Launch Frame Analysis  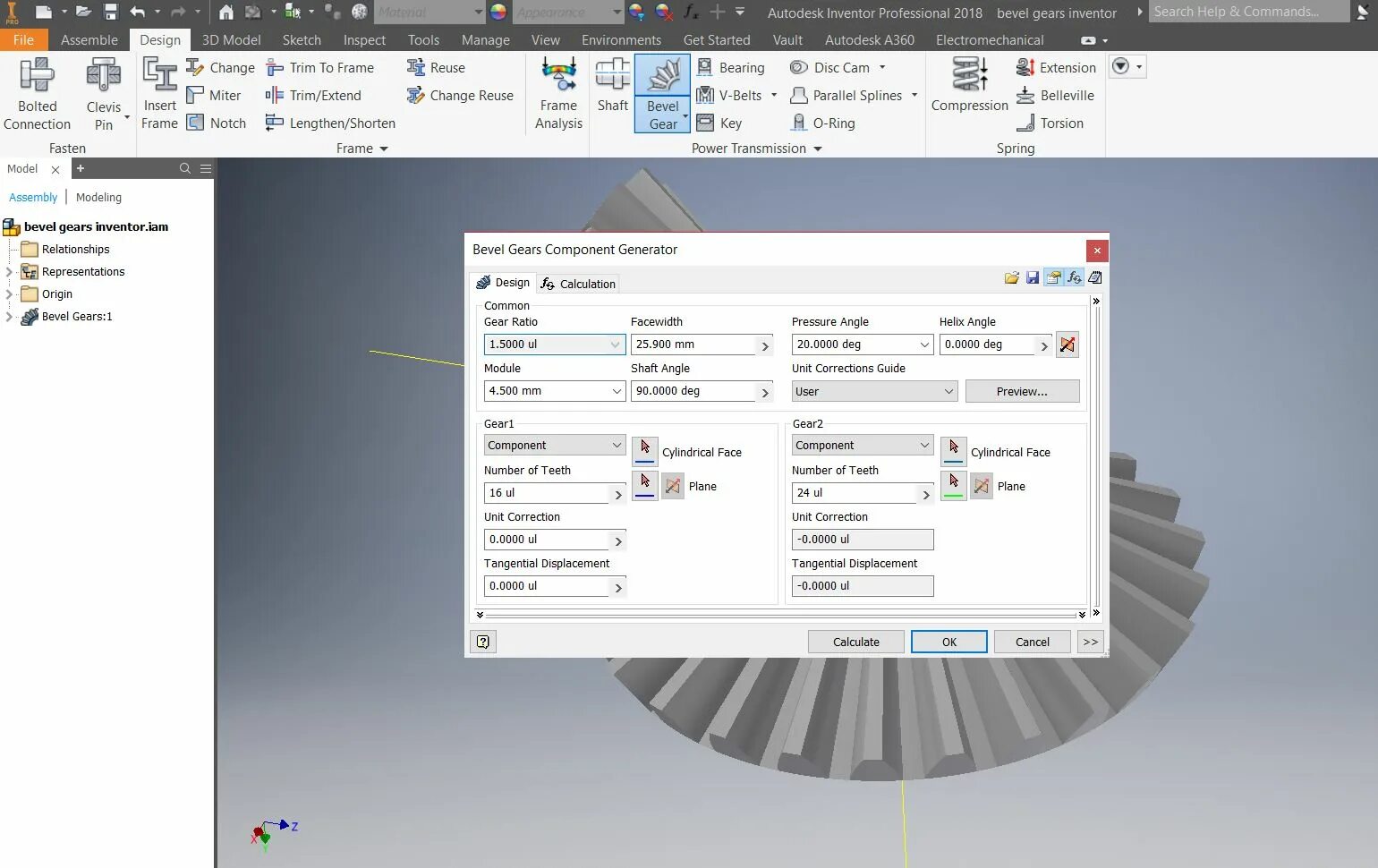click(557, 89)
